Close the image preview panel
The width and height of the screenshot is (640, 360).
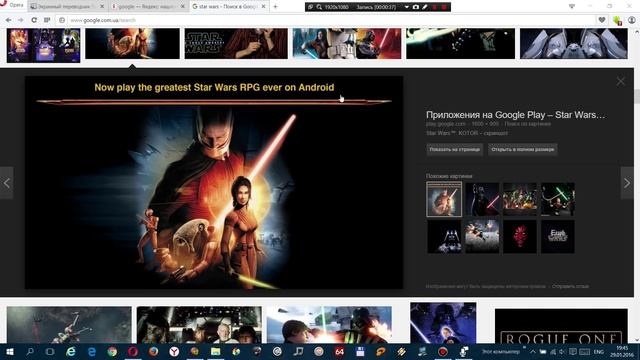tap(620, 82)
